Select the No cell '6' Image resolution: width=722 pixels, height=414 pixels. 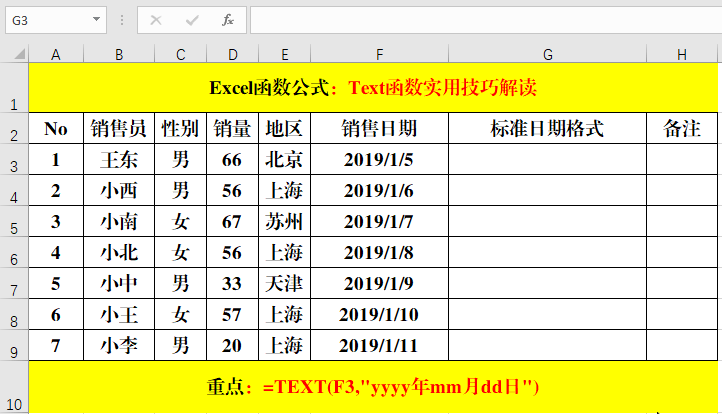point(56,314)
